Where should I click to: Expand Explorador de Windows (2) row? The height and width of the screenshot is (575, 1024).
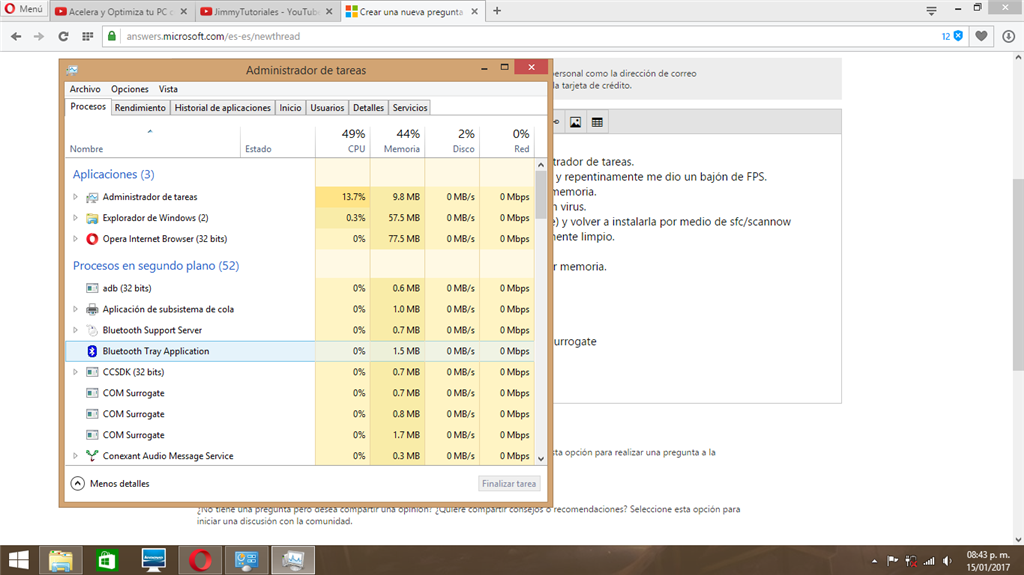coord(75,218)
